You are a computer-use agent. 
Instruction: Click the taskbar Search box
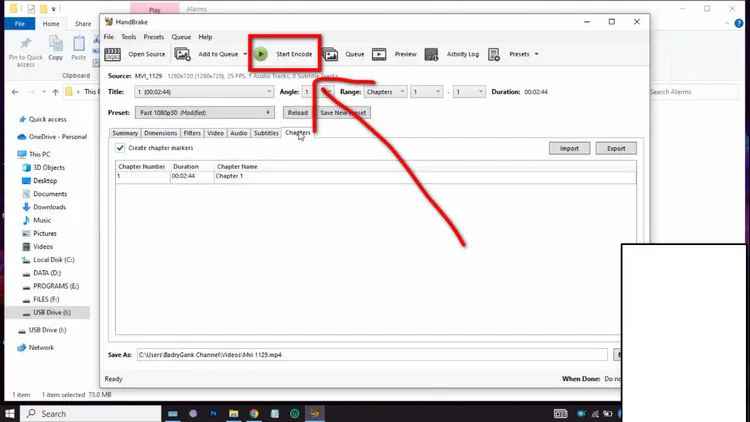(x=91, y=413)
